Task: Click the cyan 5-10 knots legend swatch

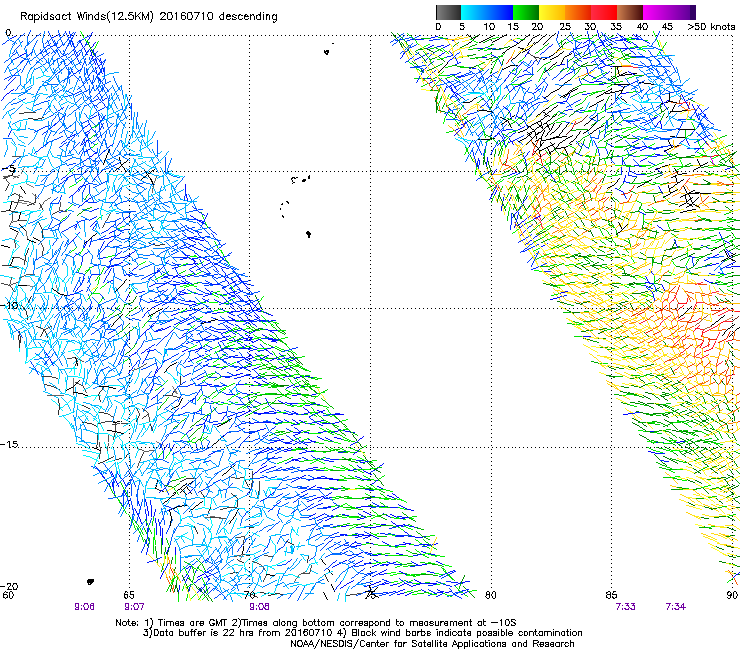Action: tap(474, 12)
